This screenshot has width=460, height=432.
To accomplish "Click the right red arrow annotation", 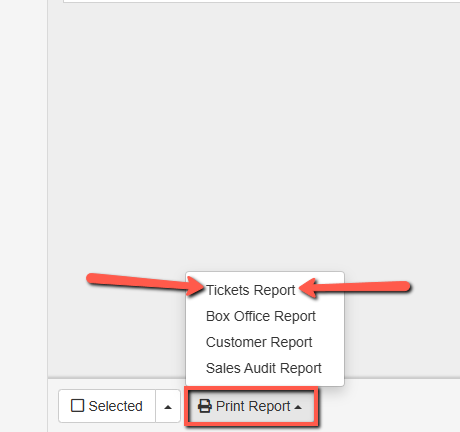I will [355, 288].
